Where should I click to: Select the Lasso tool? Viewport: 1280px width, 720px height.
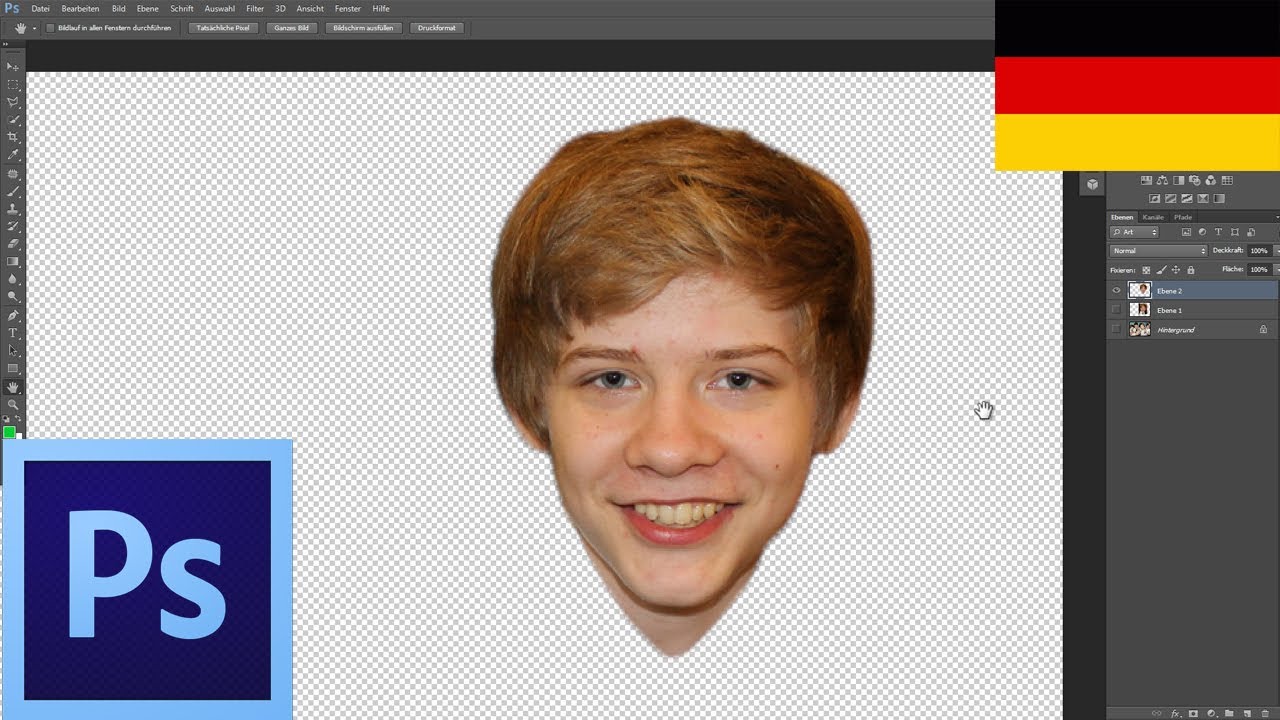13,102
